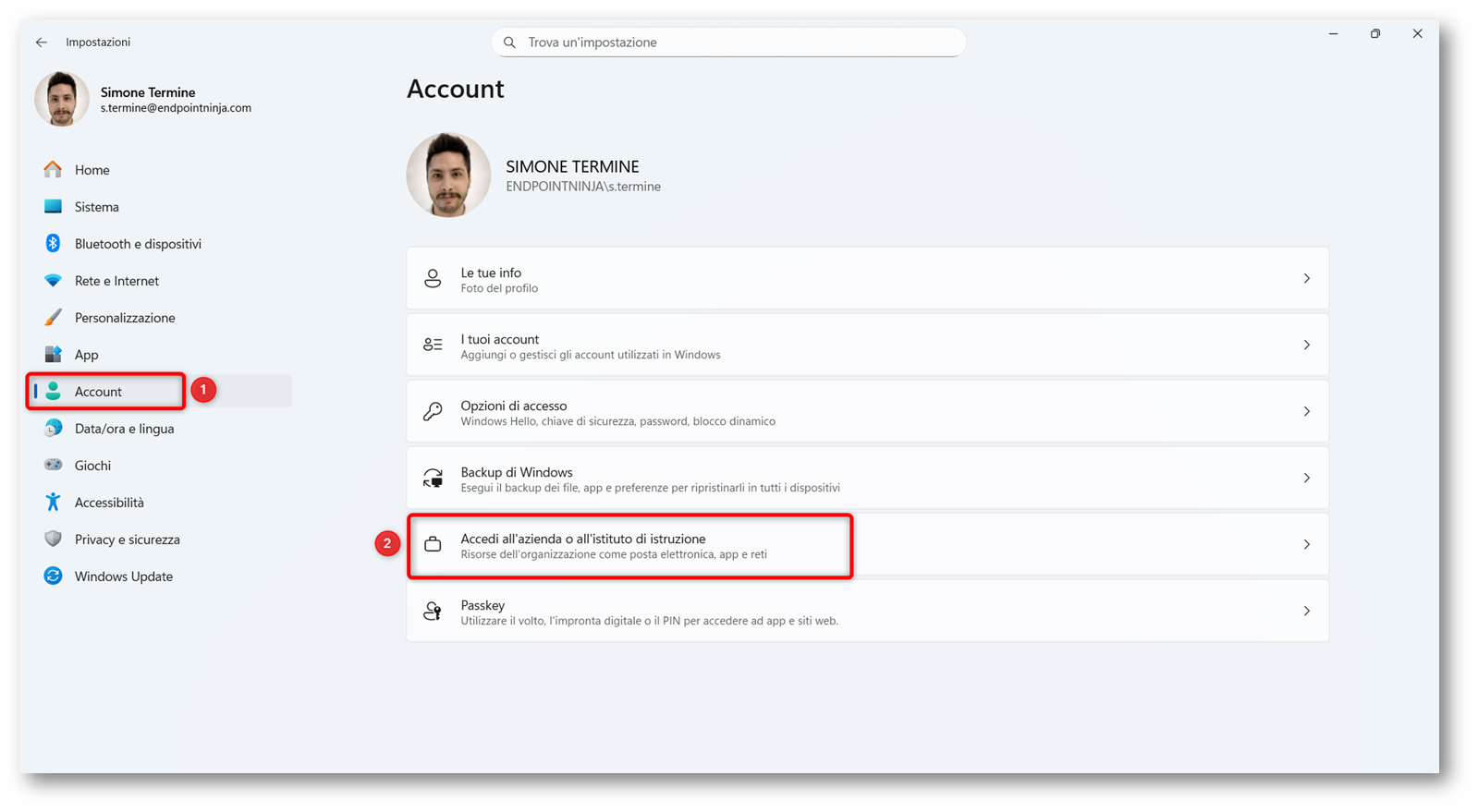The width and height of the screenshot is (1478, 812).
Task: Click the Backup di Windows icon
Action: click(x=433, y=478)
